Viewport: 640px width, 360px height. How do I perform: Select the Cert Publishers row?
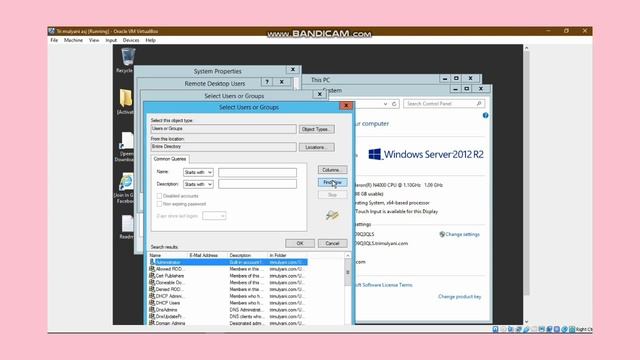(x=228, y=276)
